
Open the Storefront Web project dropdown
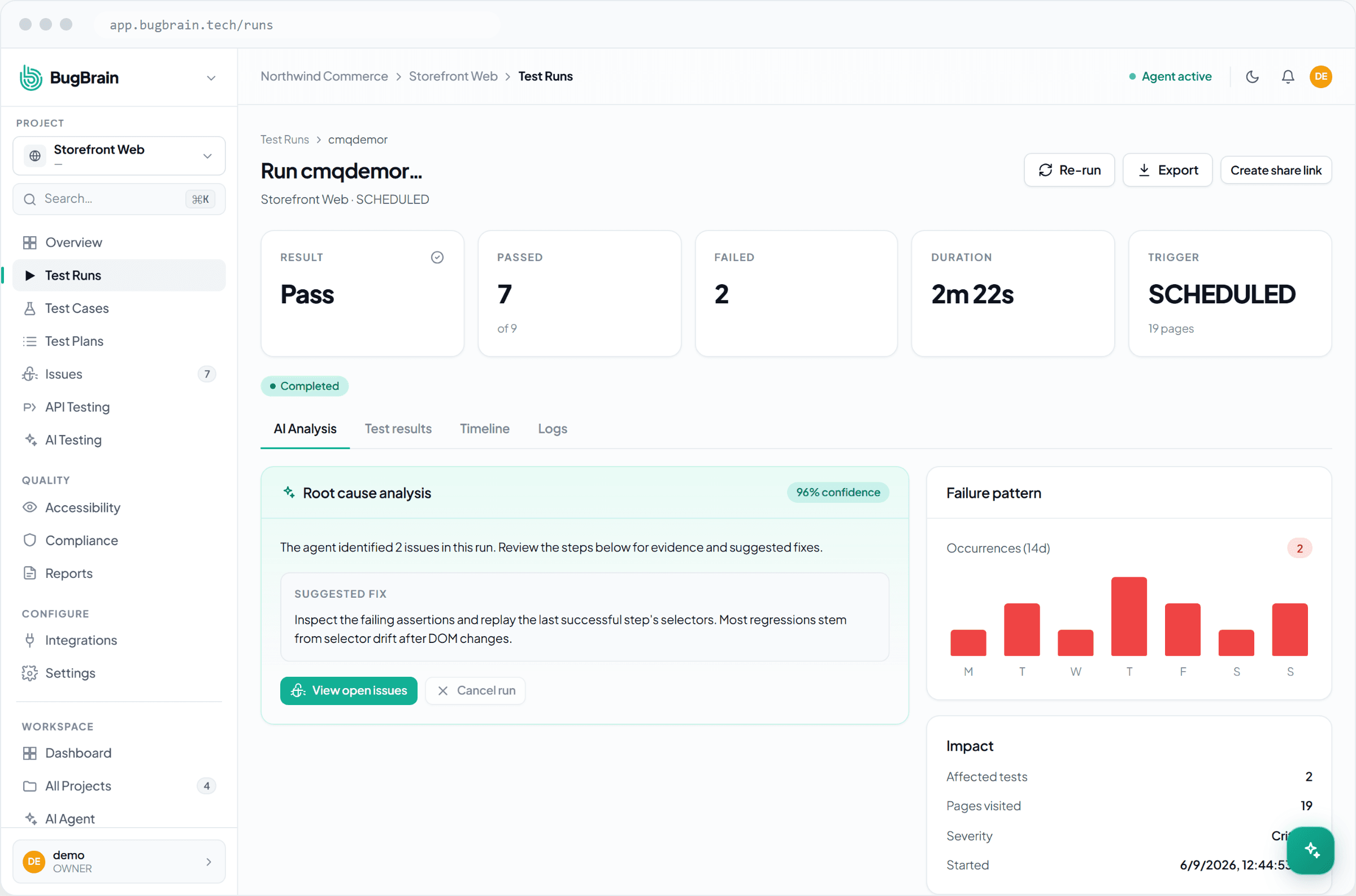point(119,155)
